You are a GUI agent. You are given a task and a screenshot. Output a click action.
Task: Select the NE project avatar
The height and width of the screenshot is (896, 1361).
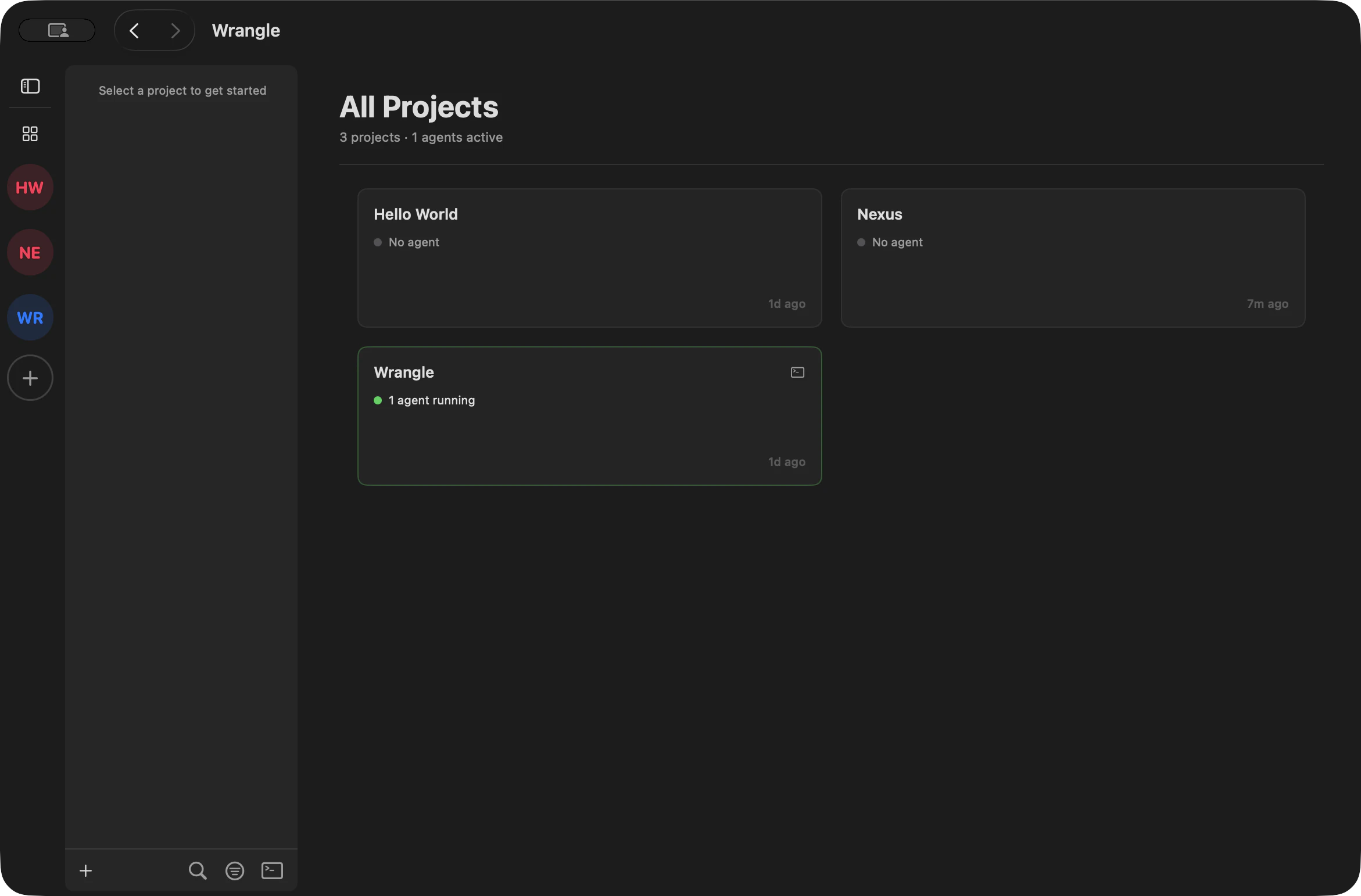point(30,252)
